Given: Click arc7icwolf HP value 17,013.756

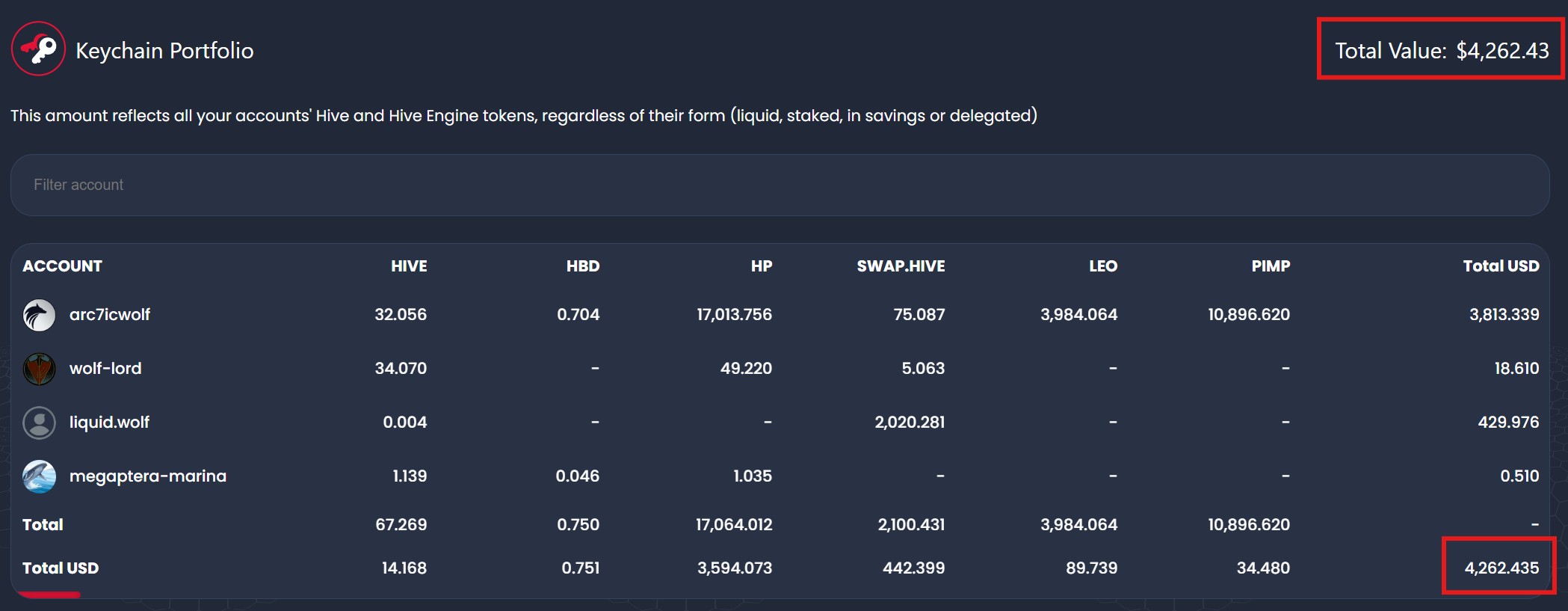Looking at the screenshot, I should coord(735,315).
